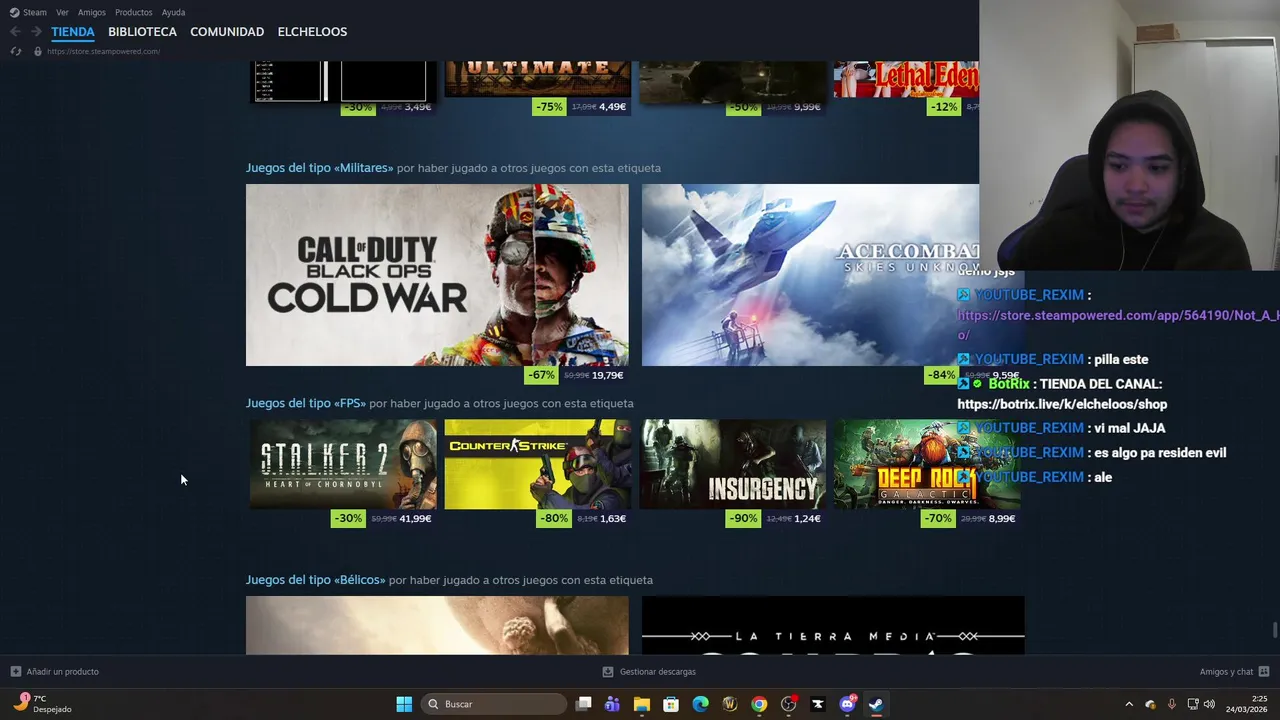Viewport: 1280px width, 720px height.
Task: Open Discord from taskbar
Action: pyautogui.click(x=848, y=704)
